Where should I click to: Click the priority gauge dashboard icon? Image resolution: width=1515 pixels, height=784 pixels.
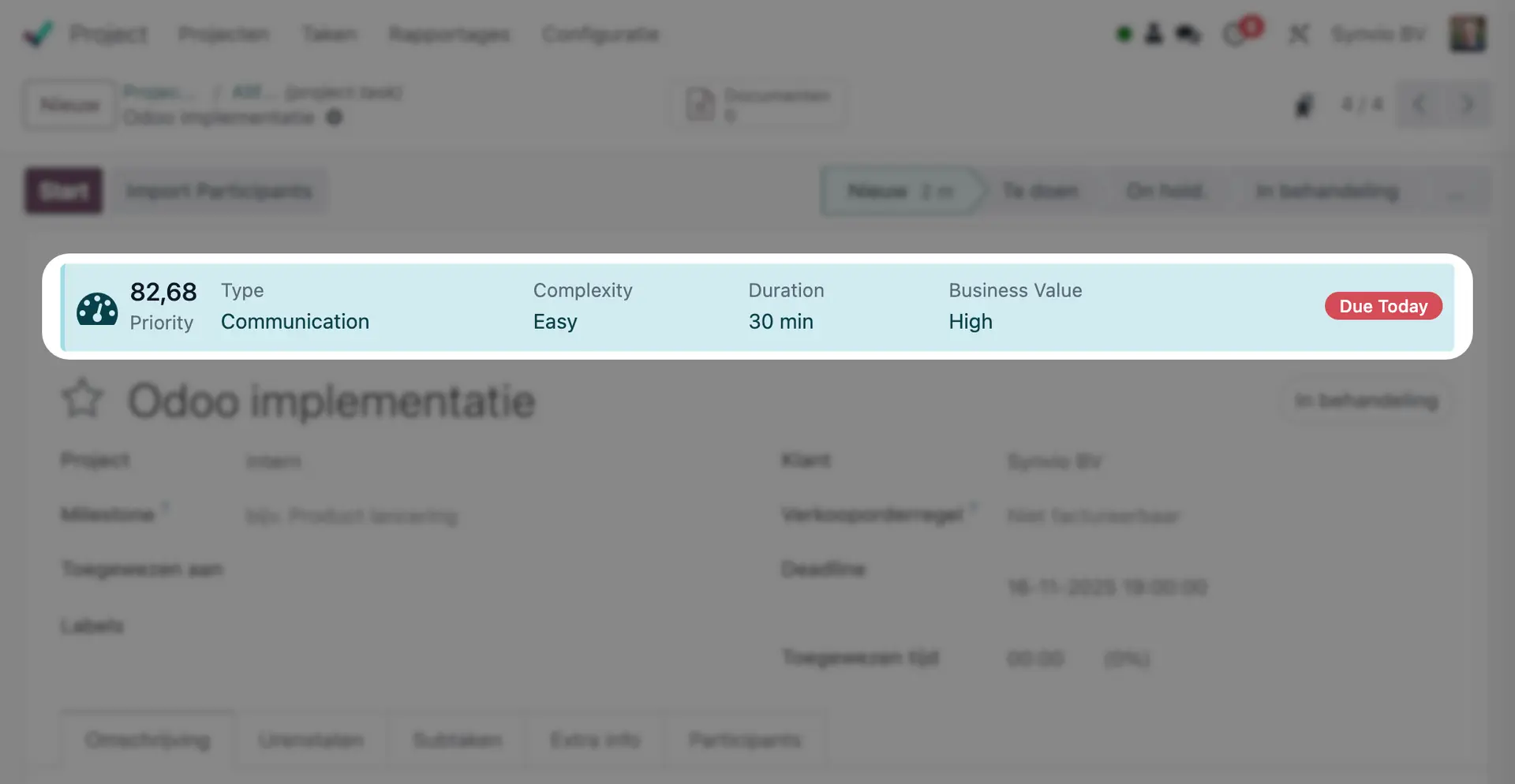click(x=97, y=308)
